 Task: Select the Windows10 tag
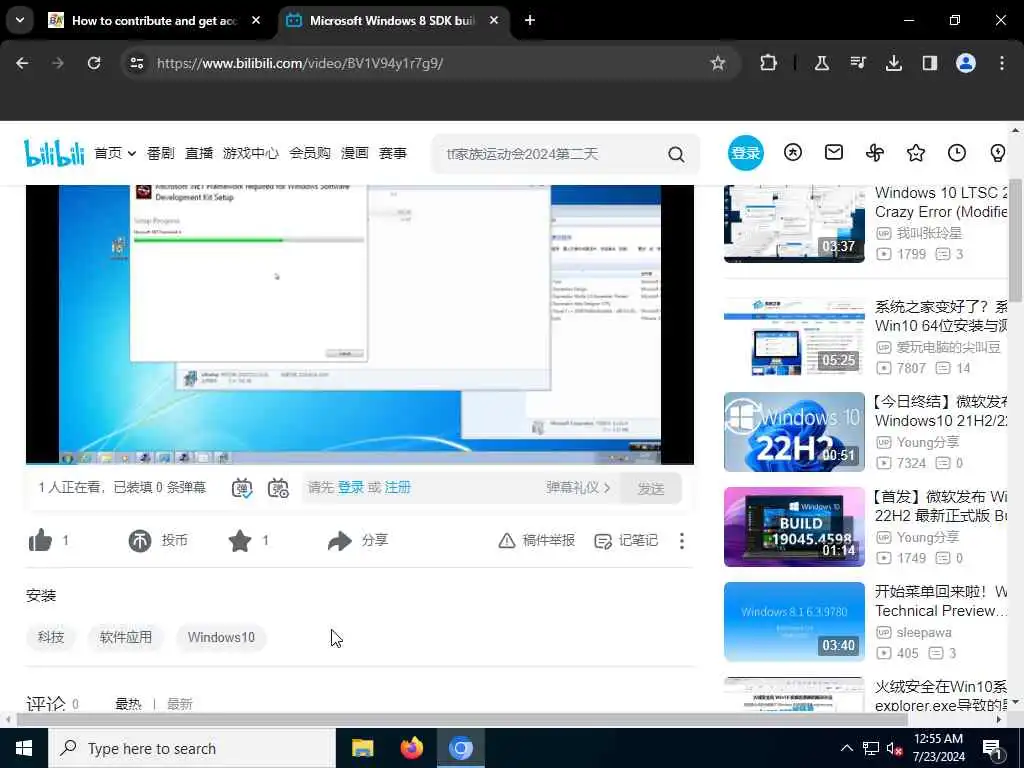(x=221, y=637)
